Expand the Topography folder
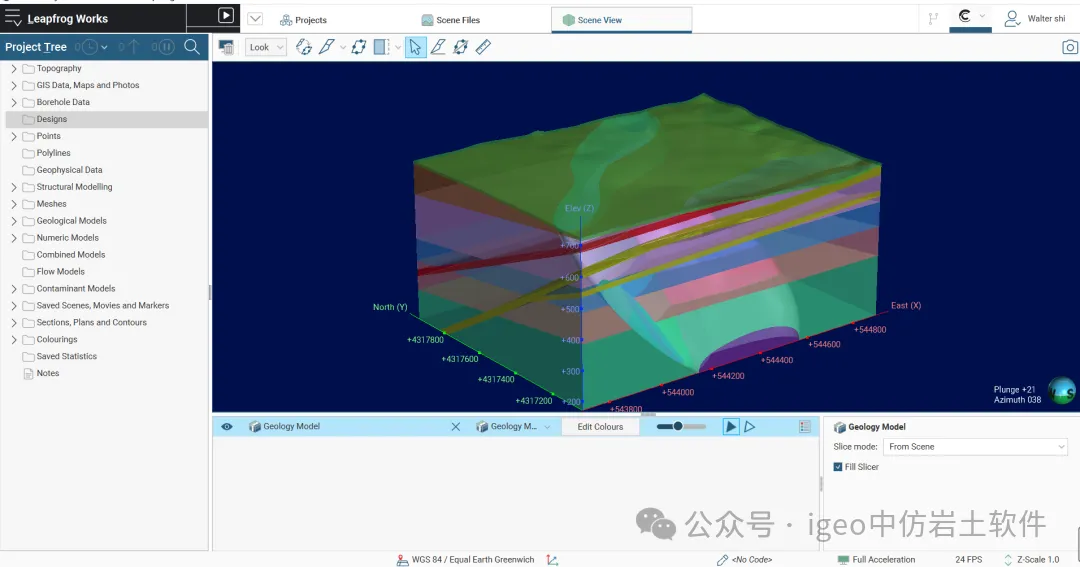 [14, 69]
